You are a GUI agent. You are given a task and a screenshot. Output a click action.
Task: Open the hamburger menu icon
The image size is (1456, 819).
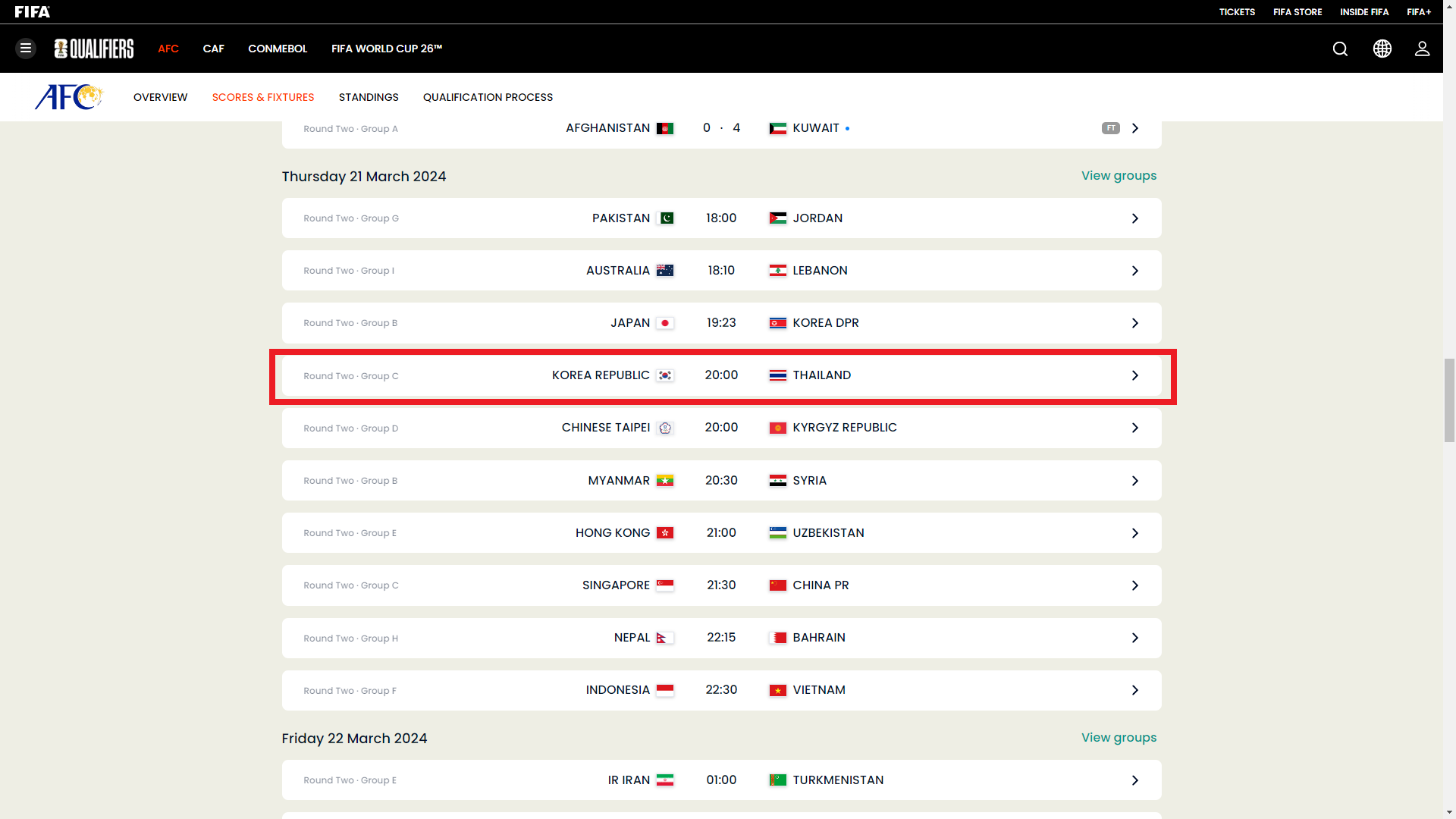tap(26, 49)
